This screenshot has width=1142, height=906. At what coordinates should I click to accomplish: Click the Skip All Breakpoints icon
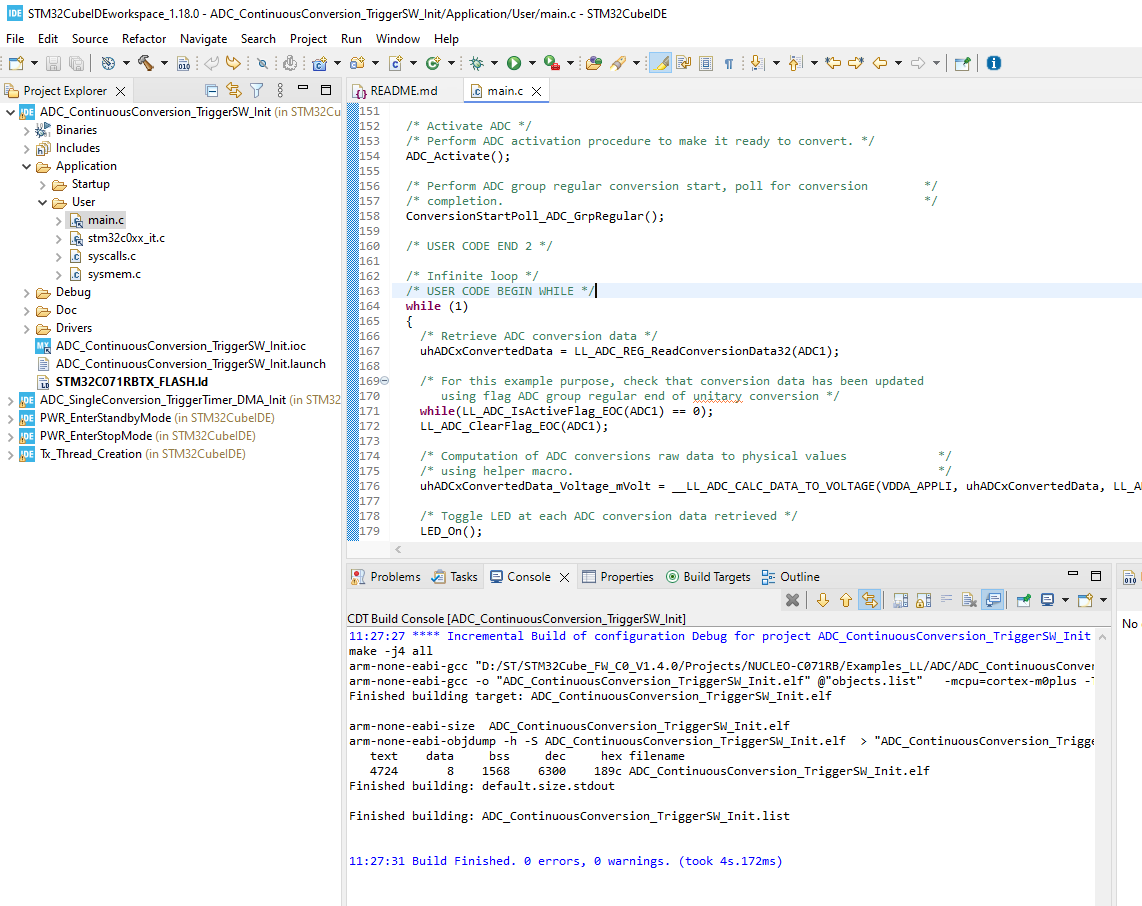[x=262, y=63]
